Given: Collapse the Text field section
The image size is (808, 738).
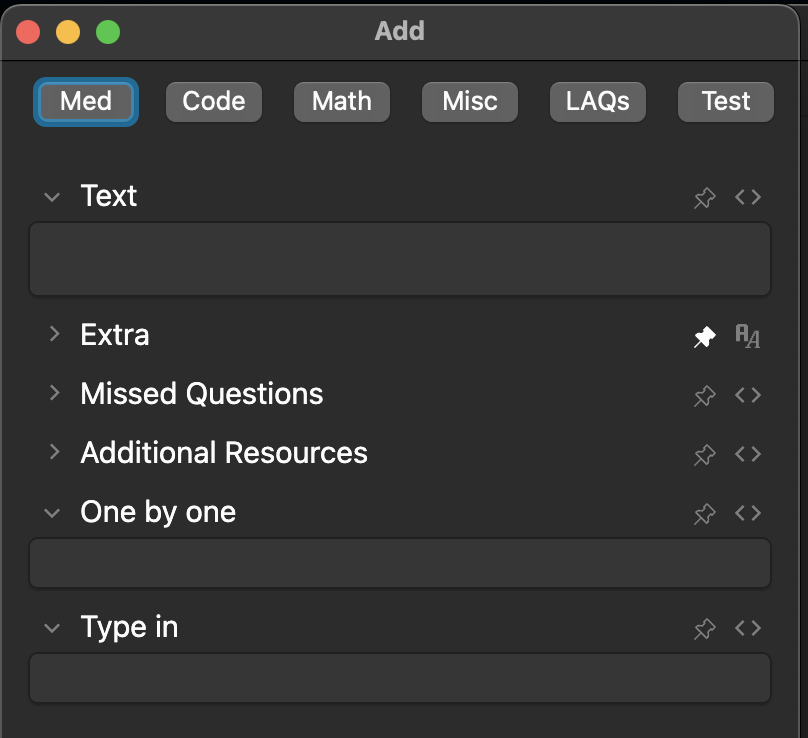Looking at the screenshot, I should pos(53,197).
